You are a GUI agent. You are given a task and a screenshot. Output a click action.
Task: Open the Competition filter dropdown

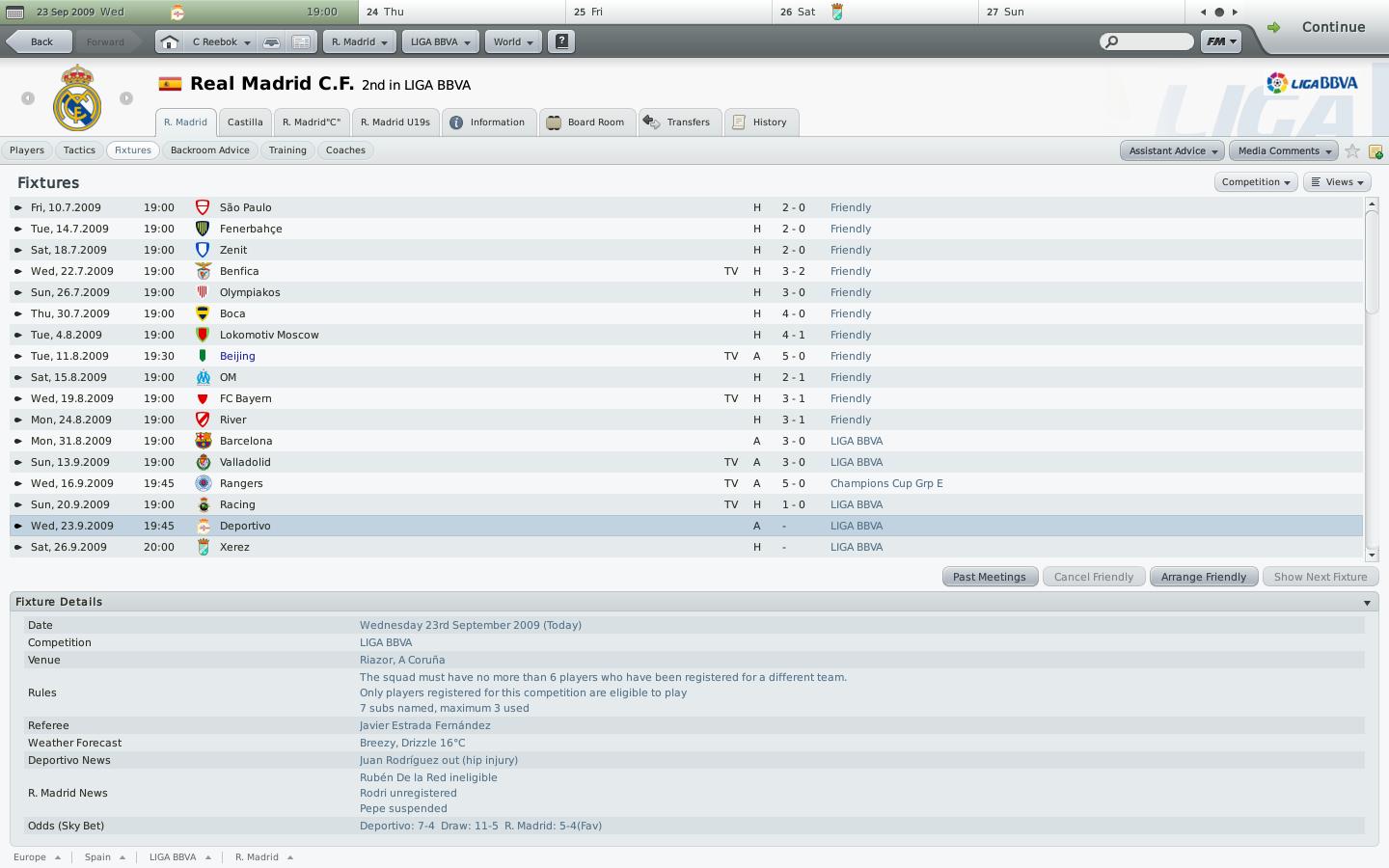pyautogui.click(x=1255, y=181)
